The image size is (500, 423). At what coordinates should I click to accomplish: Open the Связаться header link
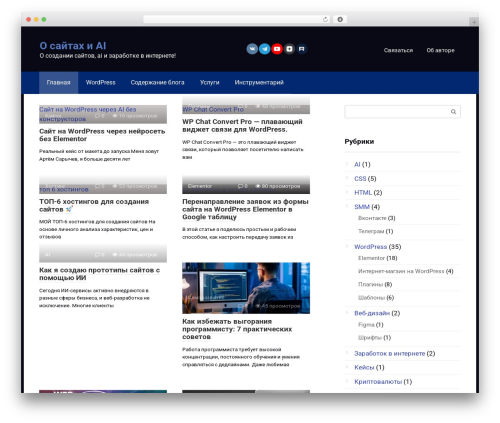(x=398, y=50)
